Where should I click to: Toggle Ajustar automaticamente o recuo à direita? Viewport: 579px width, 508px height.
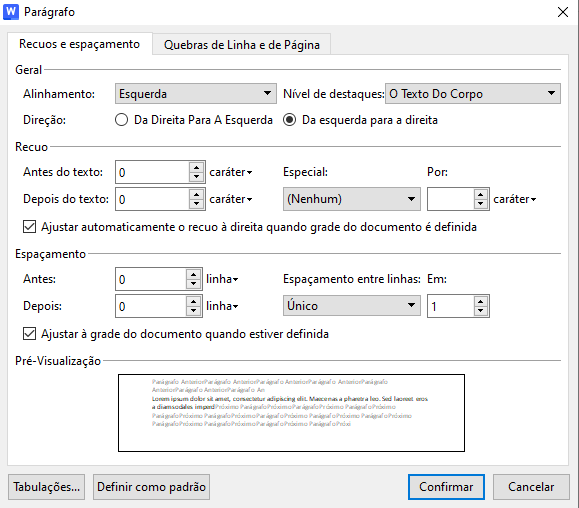point(30,227)
